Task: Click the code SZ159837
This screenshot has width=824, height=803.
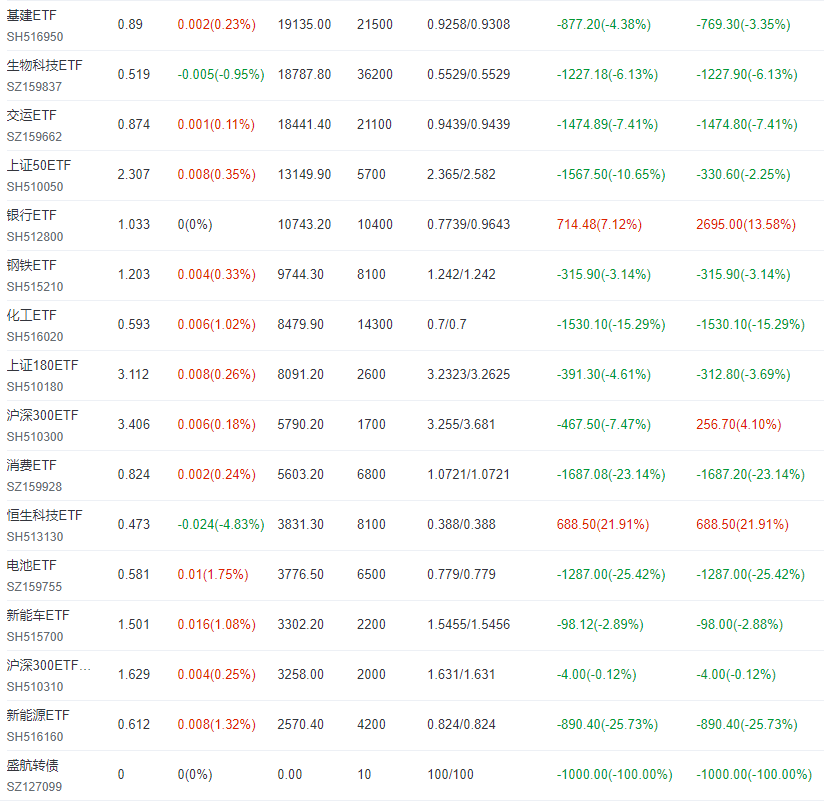Action: (34, 87)
